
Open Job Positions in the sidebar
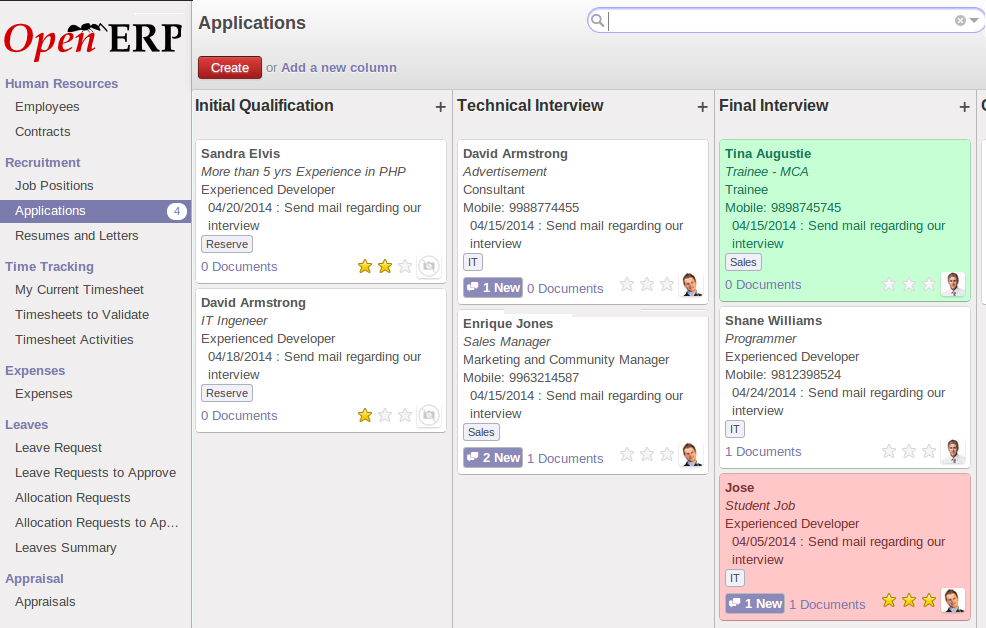(x=54, y=186)
